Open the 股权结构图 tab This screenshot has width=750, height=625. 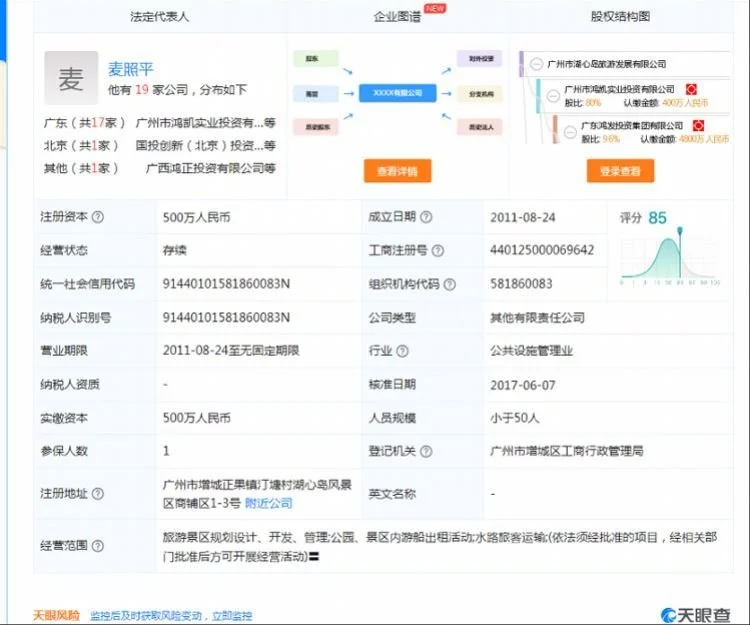pos(620,17)
